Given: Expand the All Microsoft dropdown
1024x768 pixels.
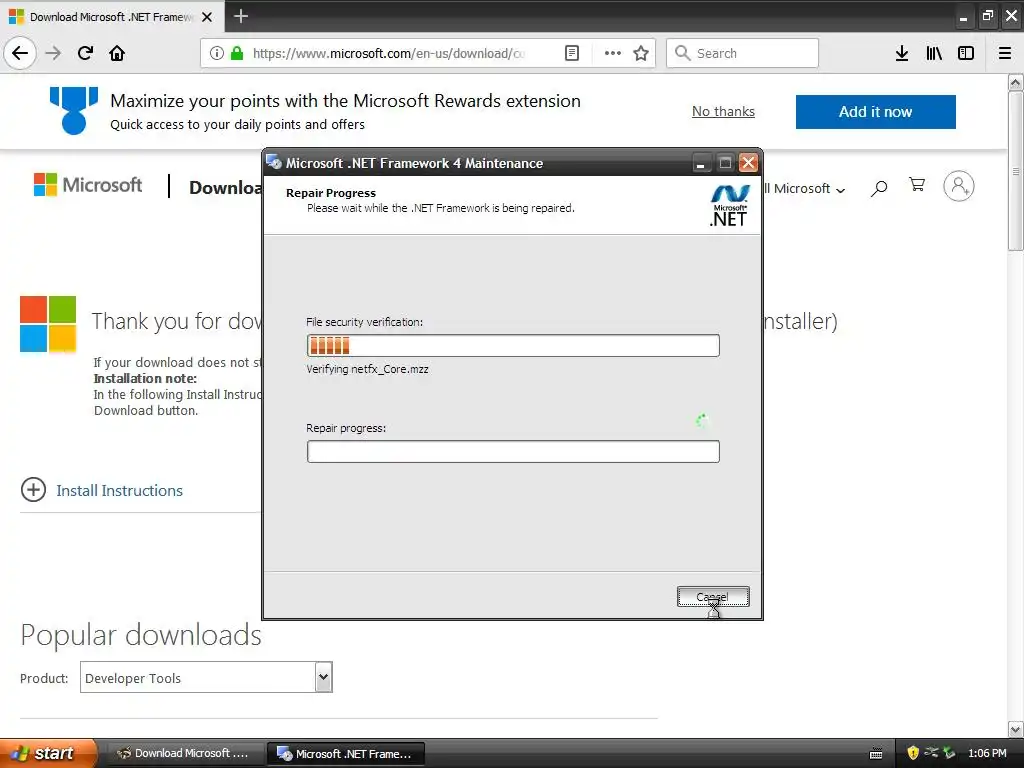Looking at the screenshot, I should [805, 189].
